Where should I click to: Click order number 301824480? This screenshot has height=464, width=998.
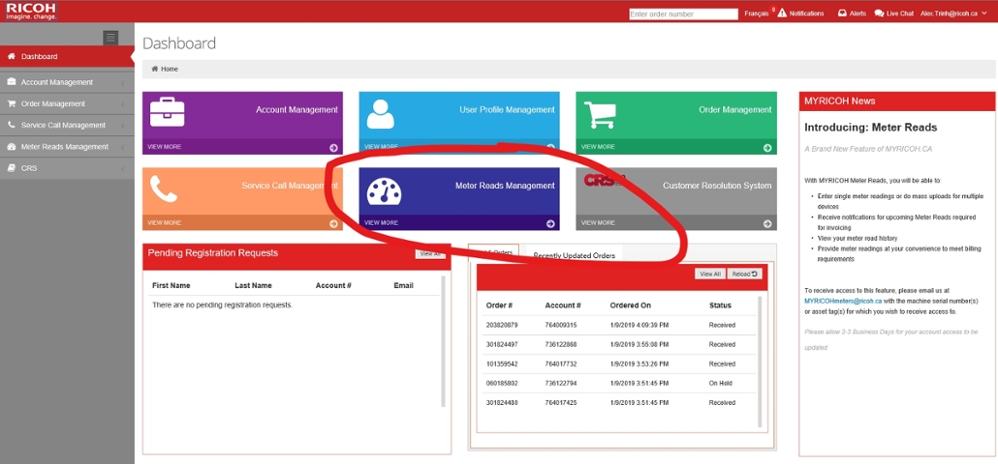click(502, 403)
